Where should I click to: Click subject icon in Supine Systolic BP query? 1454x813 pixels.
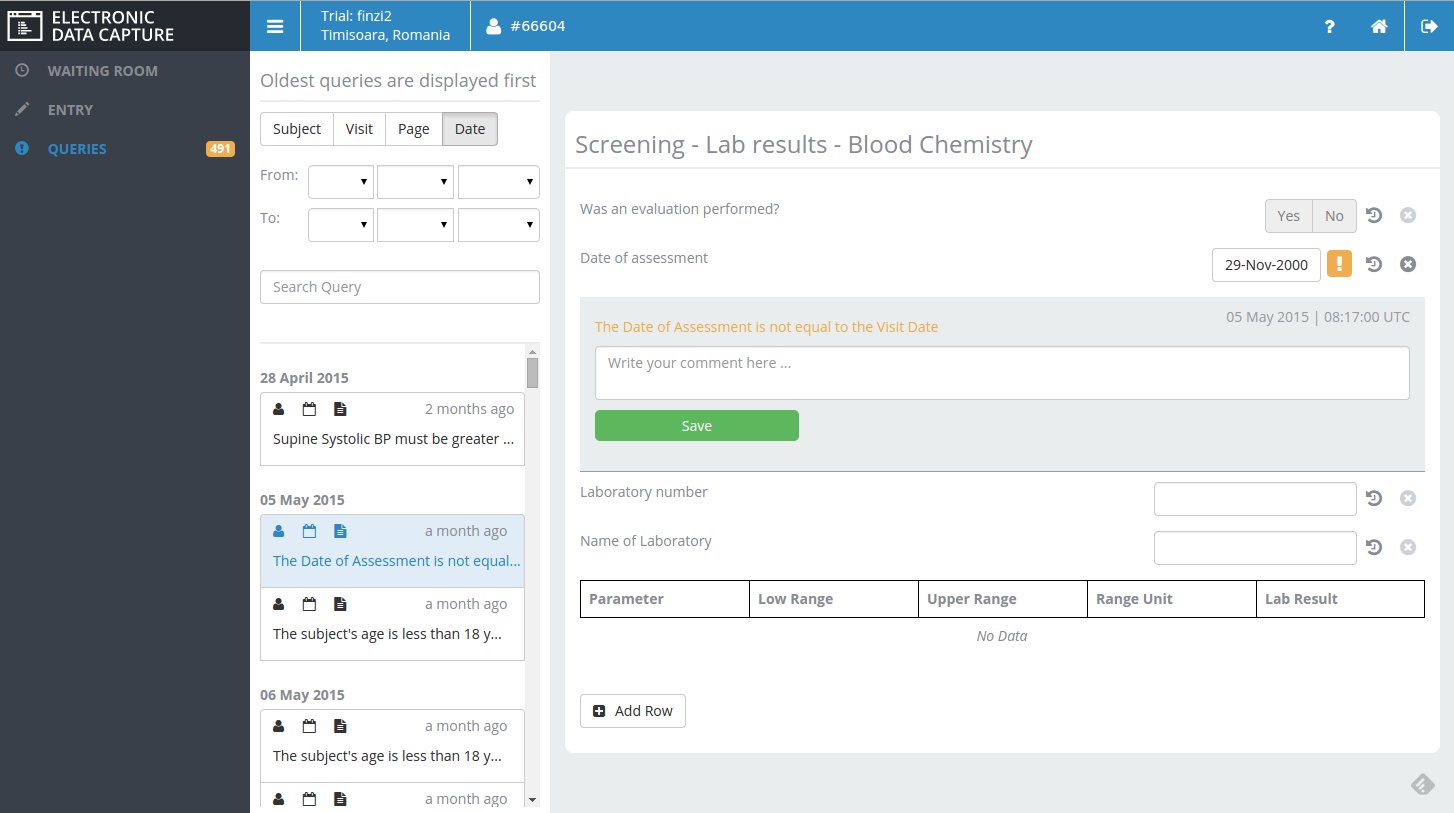coord(279,409)
